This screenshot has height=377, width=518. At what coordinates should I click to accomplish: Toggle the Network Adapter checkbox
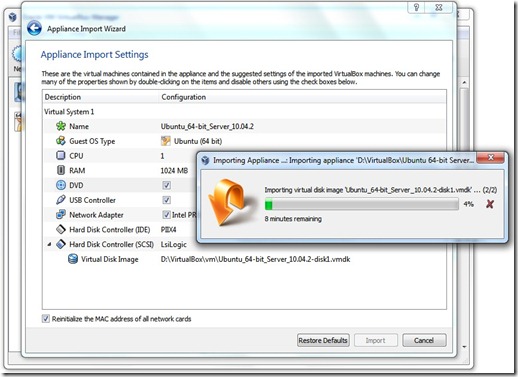pos(166,215)
